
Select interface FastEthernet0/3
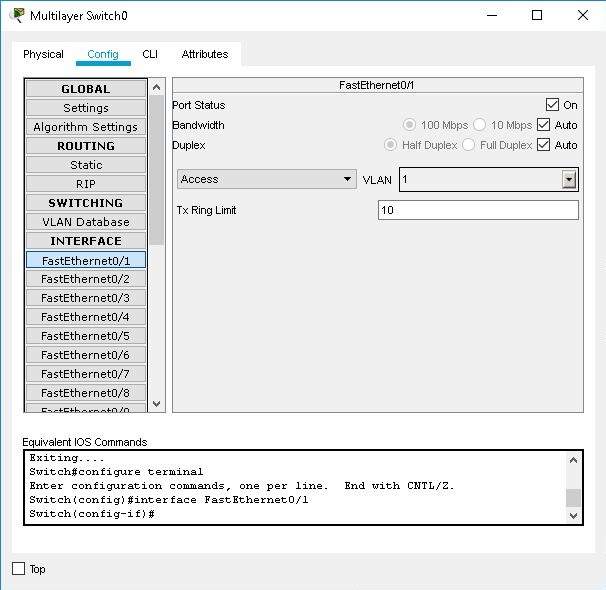[86, 298]
